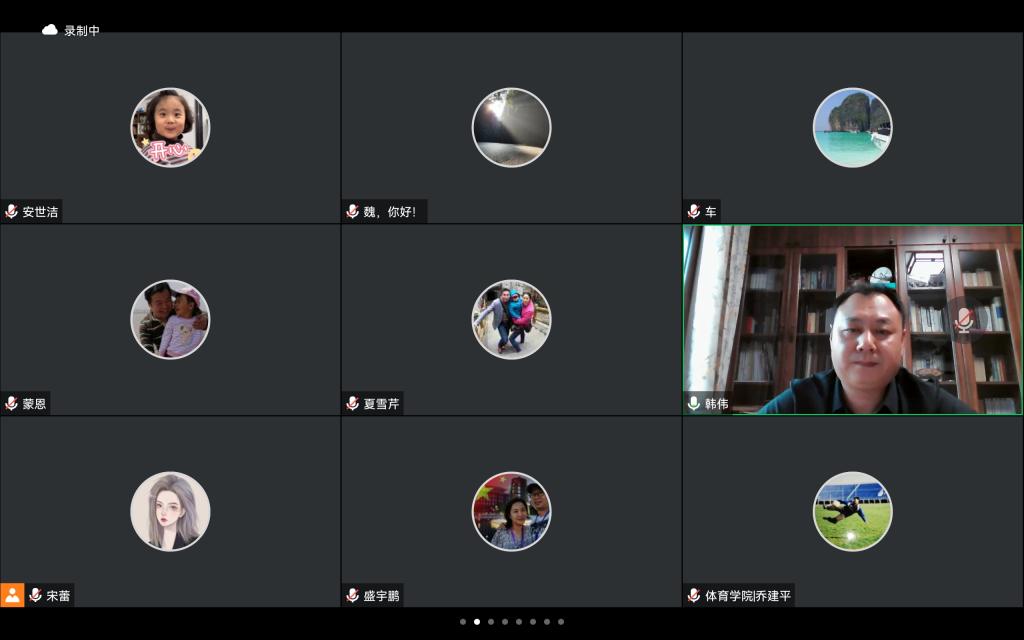Click the 宋蕾 name label

(x=58, y=596)
